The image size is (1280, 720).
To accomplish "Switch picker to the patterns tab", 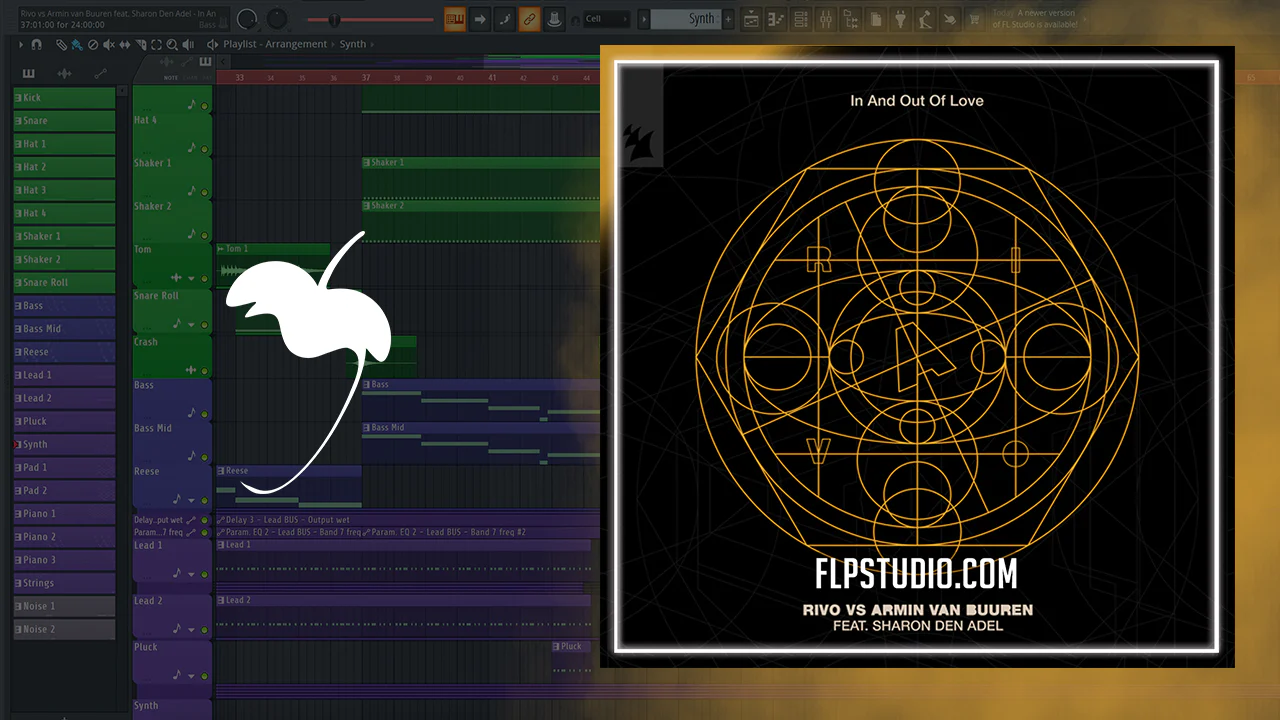I will (28, 73).
